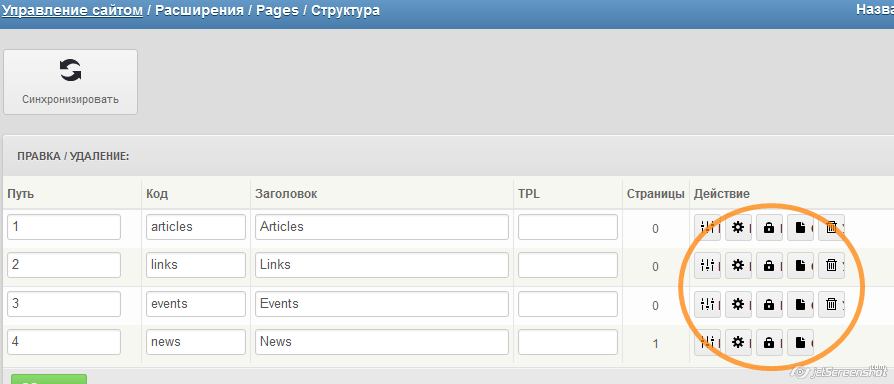The height and width of the screenshot is (384, 894).
Task: Focus the Путь field containing 3
Action: (64, 304)
